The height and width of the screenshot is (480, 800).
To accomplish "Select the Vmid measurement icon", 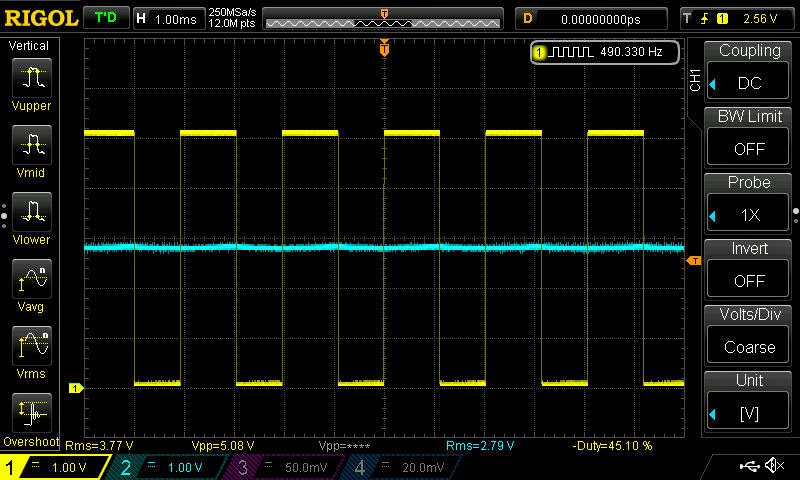I will pyautogui.click(x=32, y=145).
